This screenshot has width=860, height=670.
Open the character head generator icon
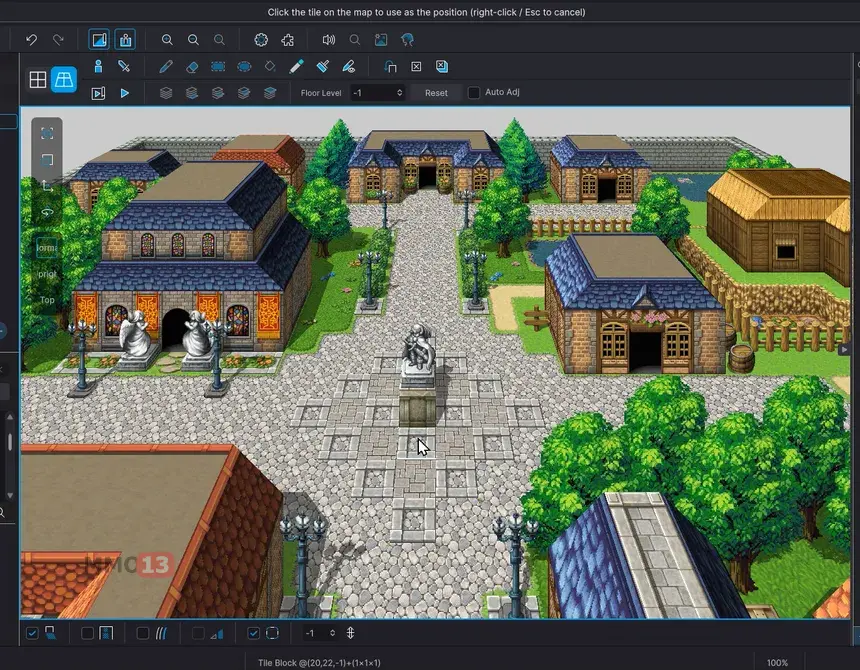click(x=408, y=39)
